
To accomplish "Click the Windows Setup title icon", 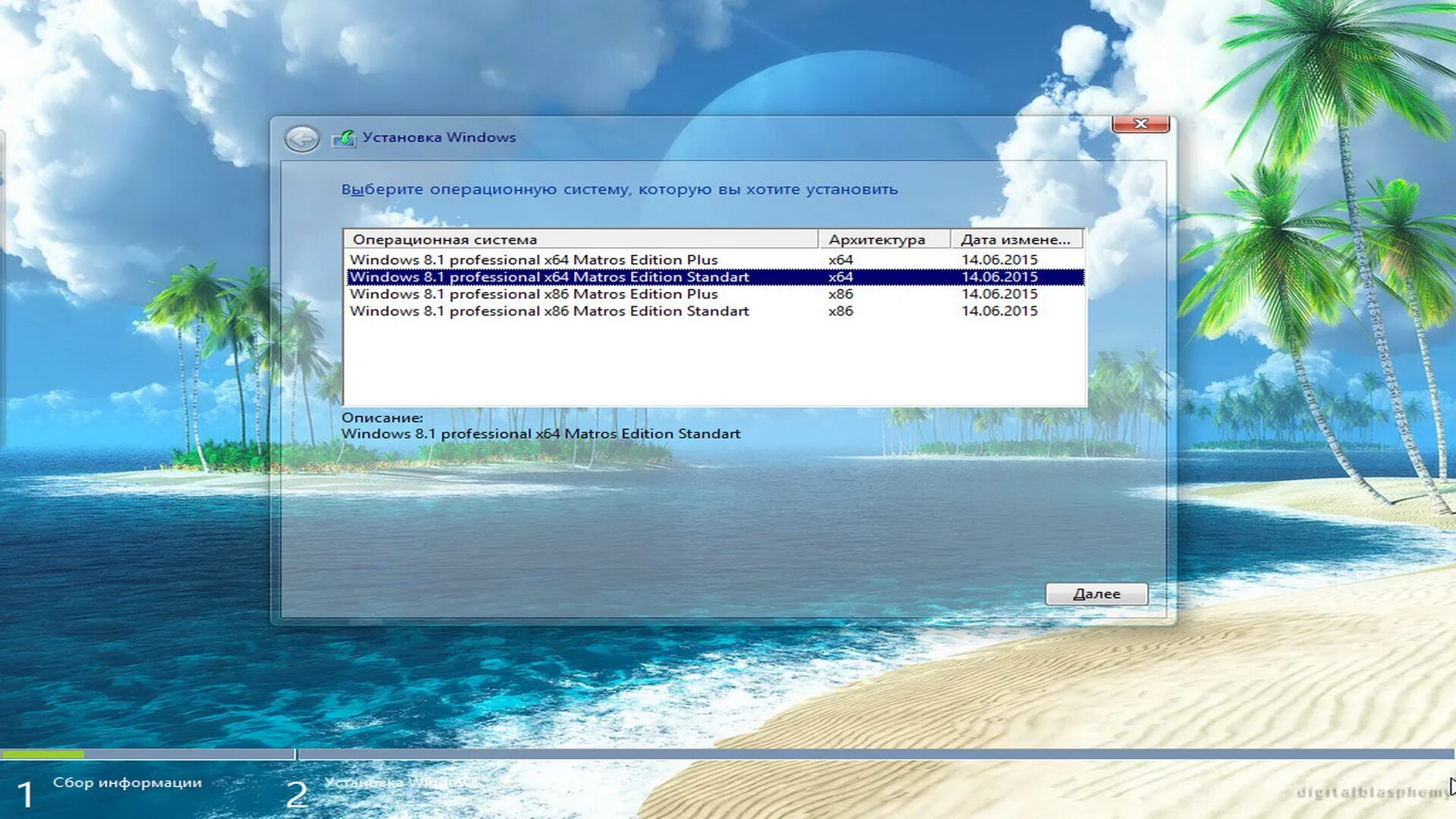I will (x=344, y=138).
